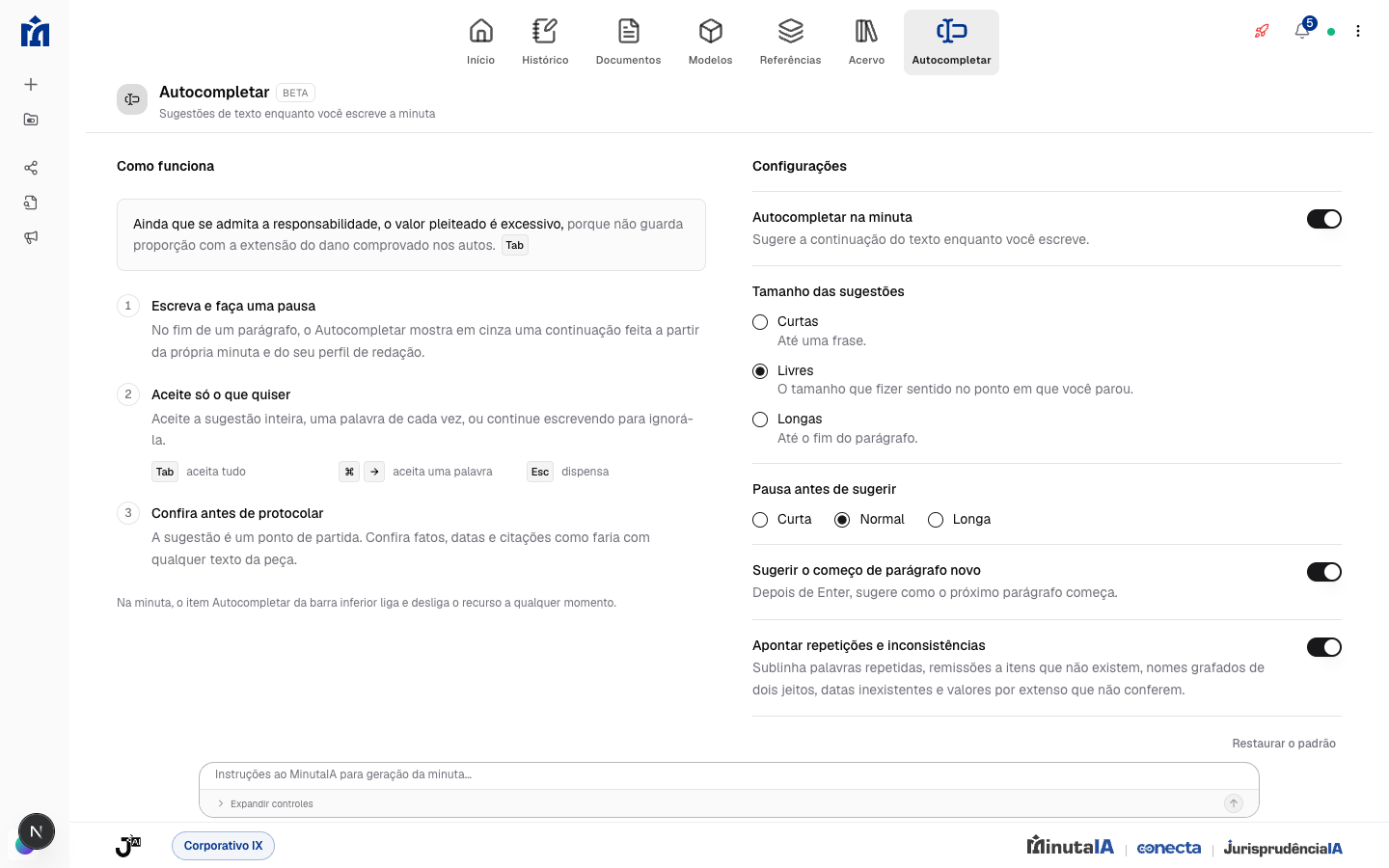
Task: Click the MinutaIA logo in the footer
Action: click(x=1071, y=846)
